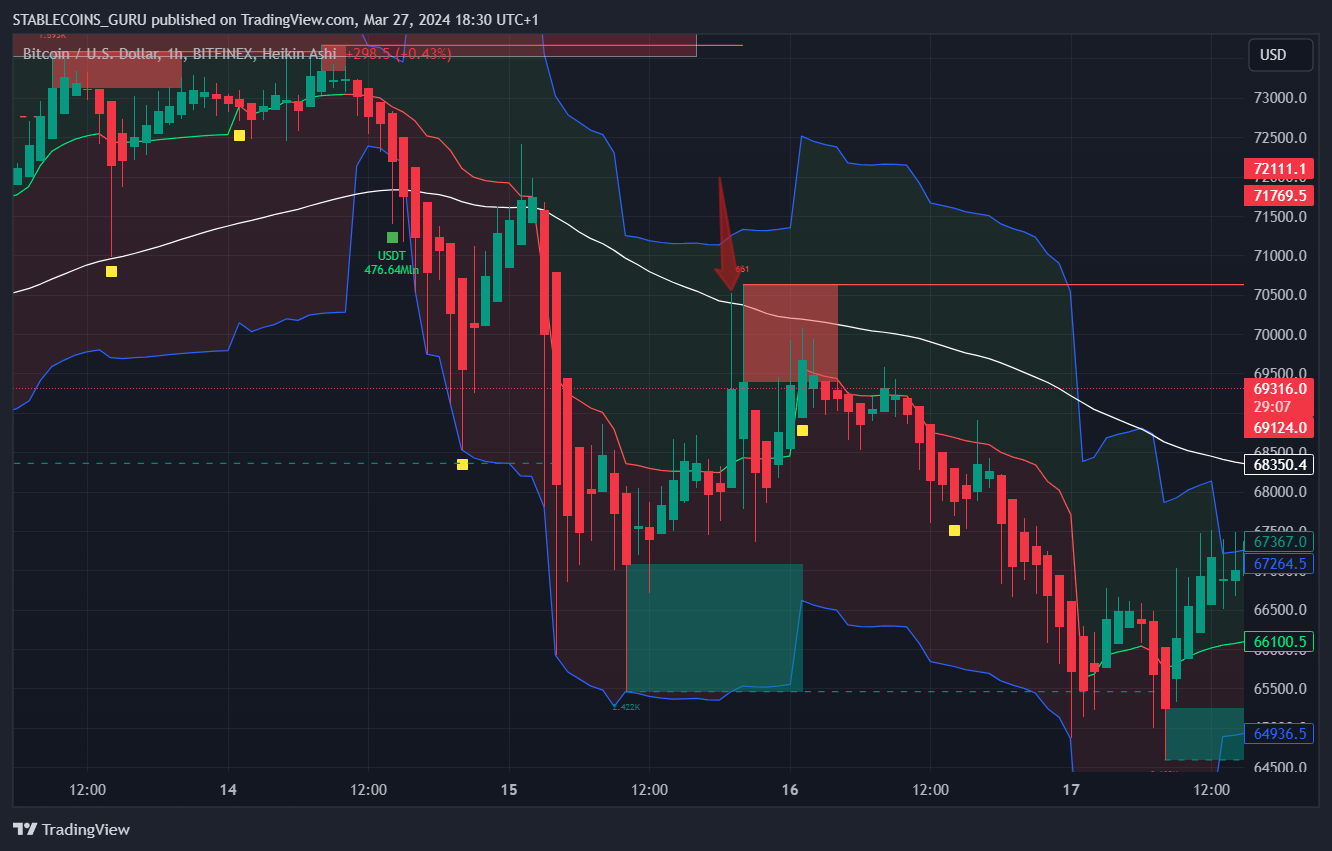Click the 69316.0 current price label

pos(1277,387)
